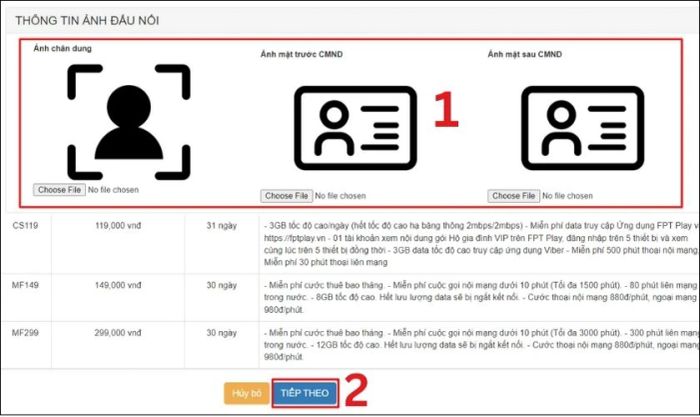Click the front CMND ID card icon
This screenshot has width=700, height=417.
point(355,128)
